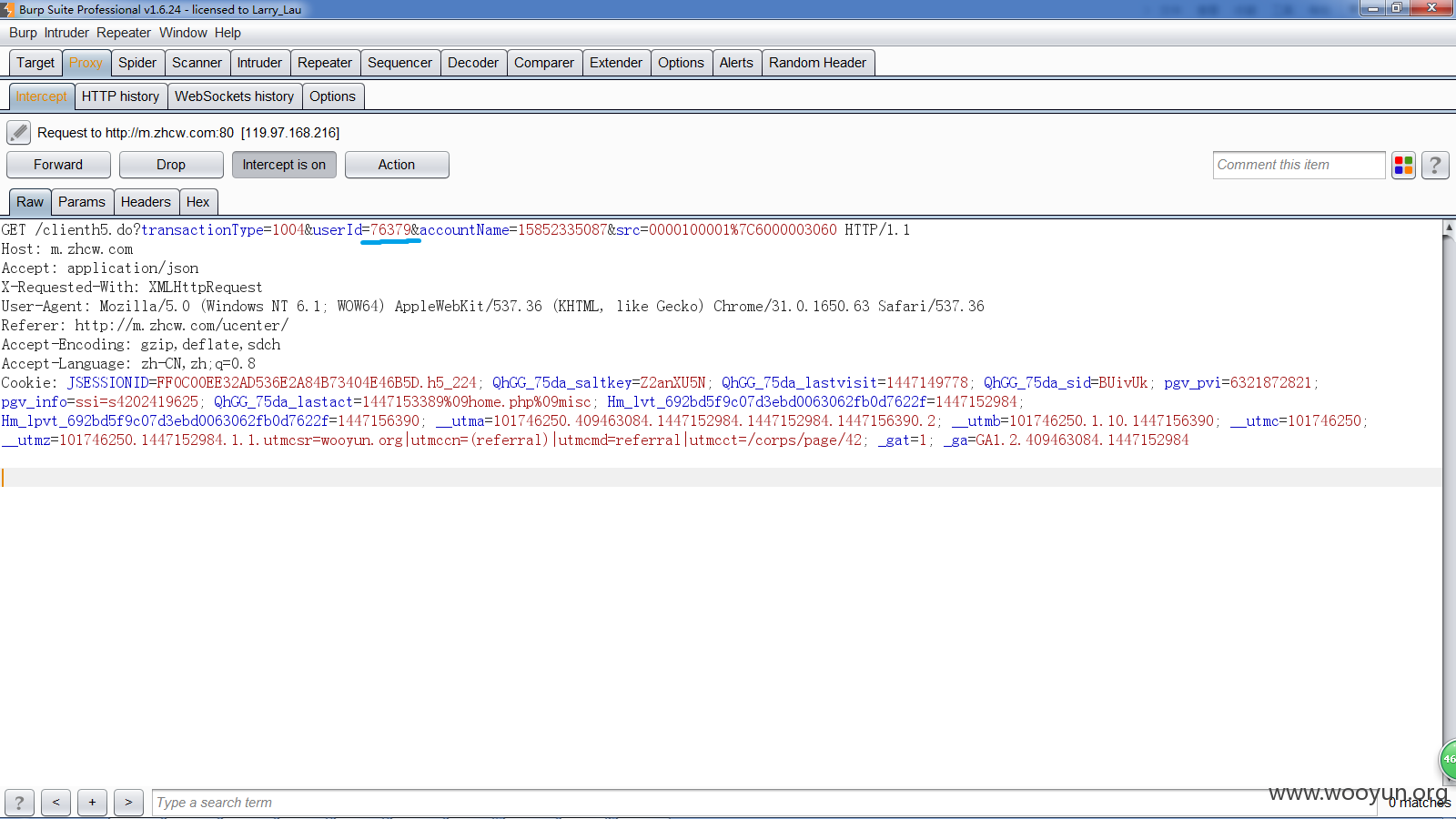Maximize the Burp Suite window
The image size is (1456, 819).
[1396, 8]
